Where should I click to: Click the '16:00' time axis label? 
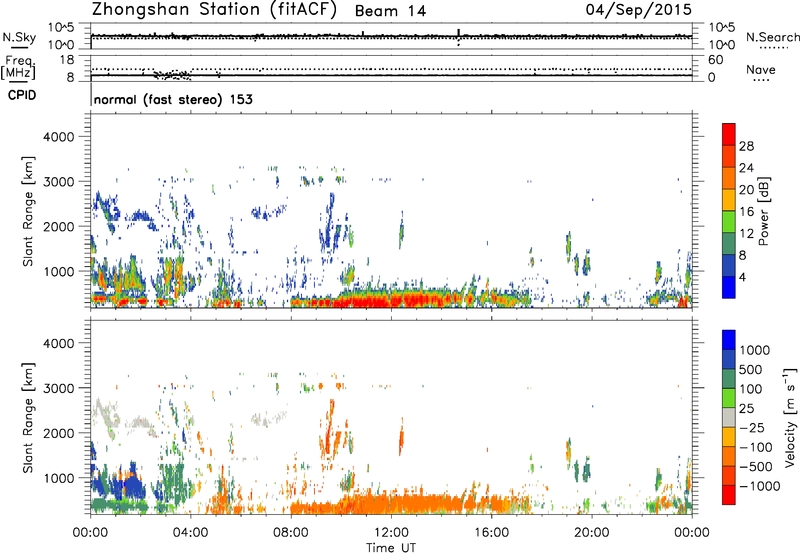[491, 533]
